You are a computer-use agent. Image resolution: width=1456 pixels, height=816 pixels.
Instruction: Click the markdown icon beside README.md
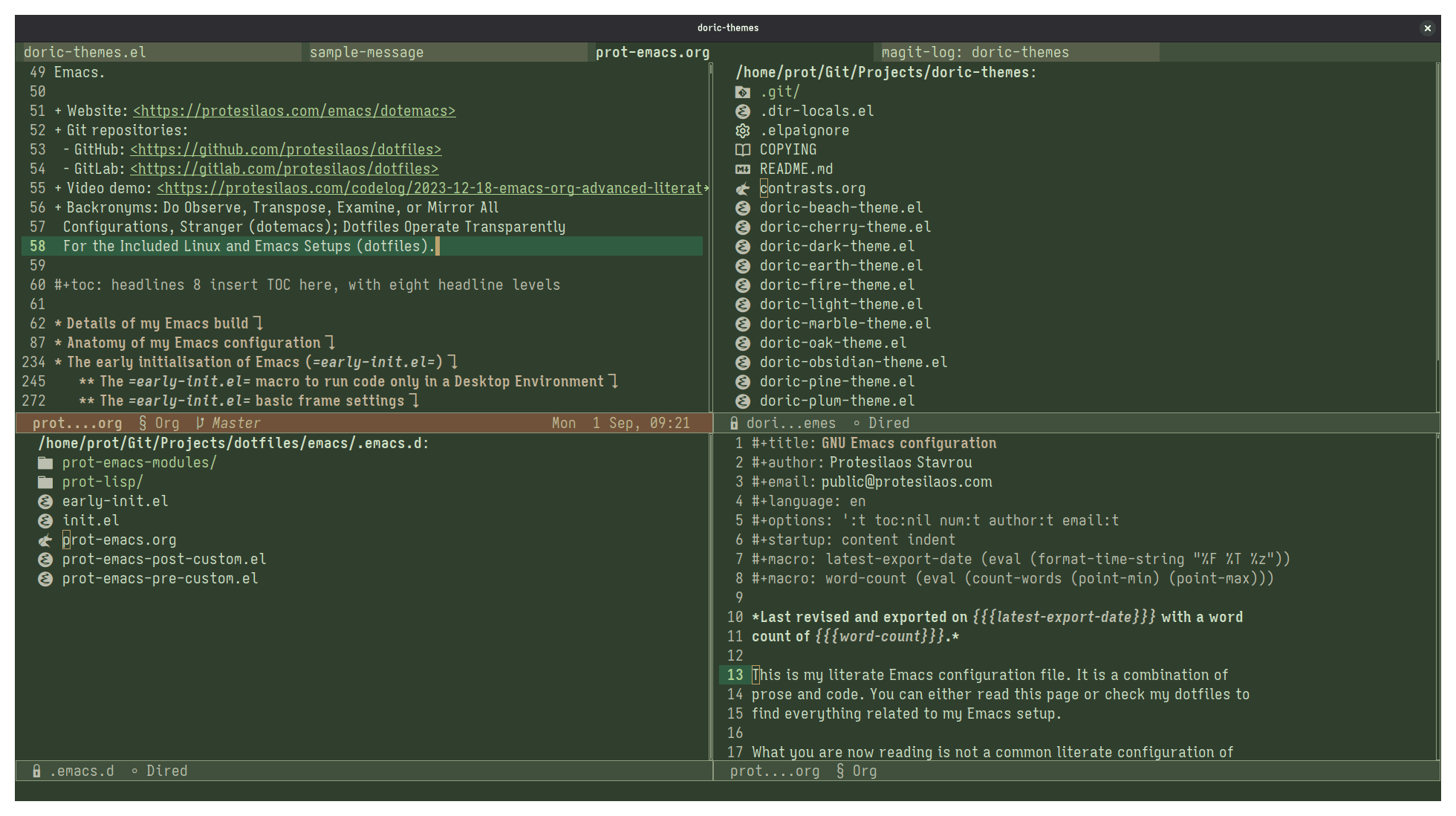point(742,169)
